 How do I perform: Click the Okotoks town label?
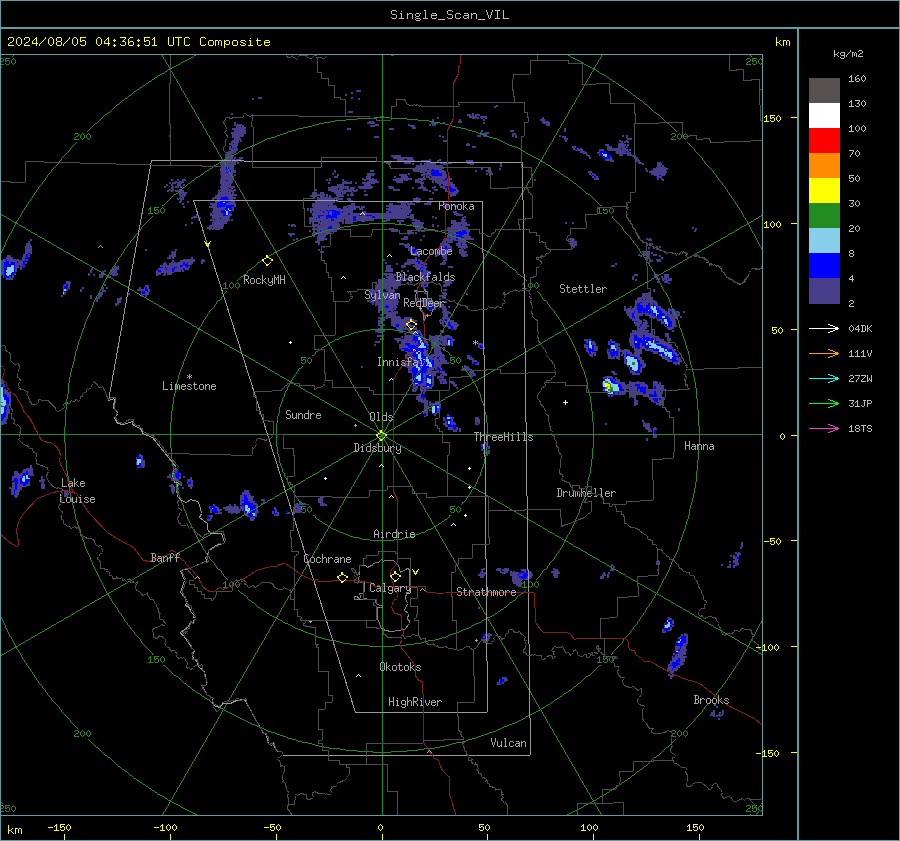pyautogui.click(x=400, y=667)
